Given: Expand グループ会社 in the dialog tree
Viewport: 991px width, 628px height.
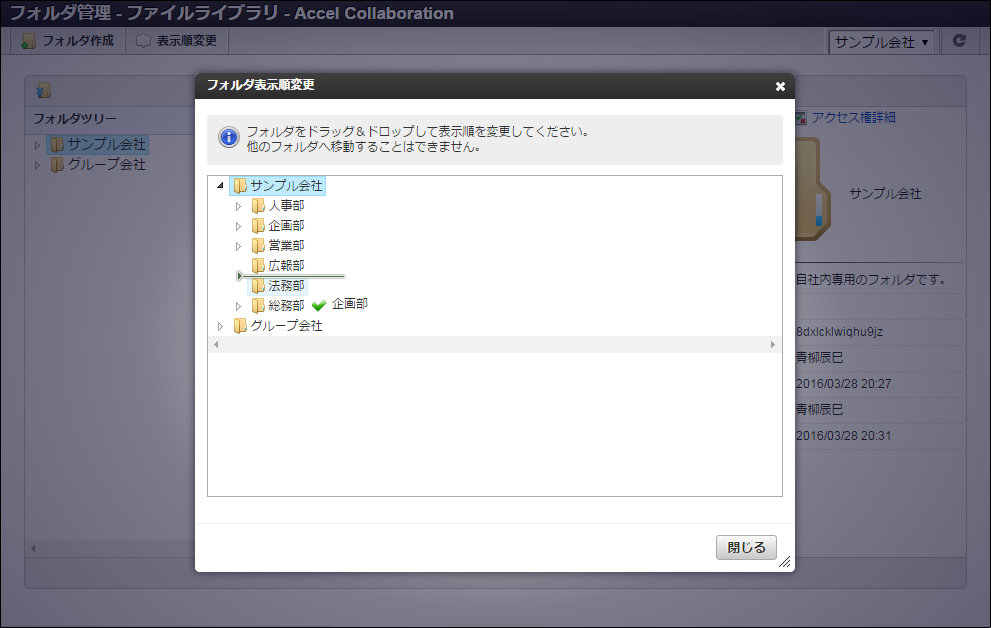Looking at the screenshot, I should click(220, 327).
